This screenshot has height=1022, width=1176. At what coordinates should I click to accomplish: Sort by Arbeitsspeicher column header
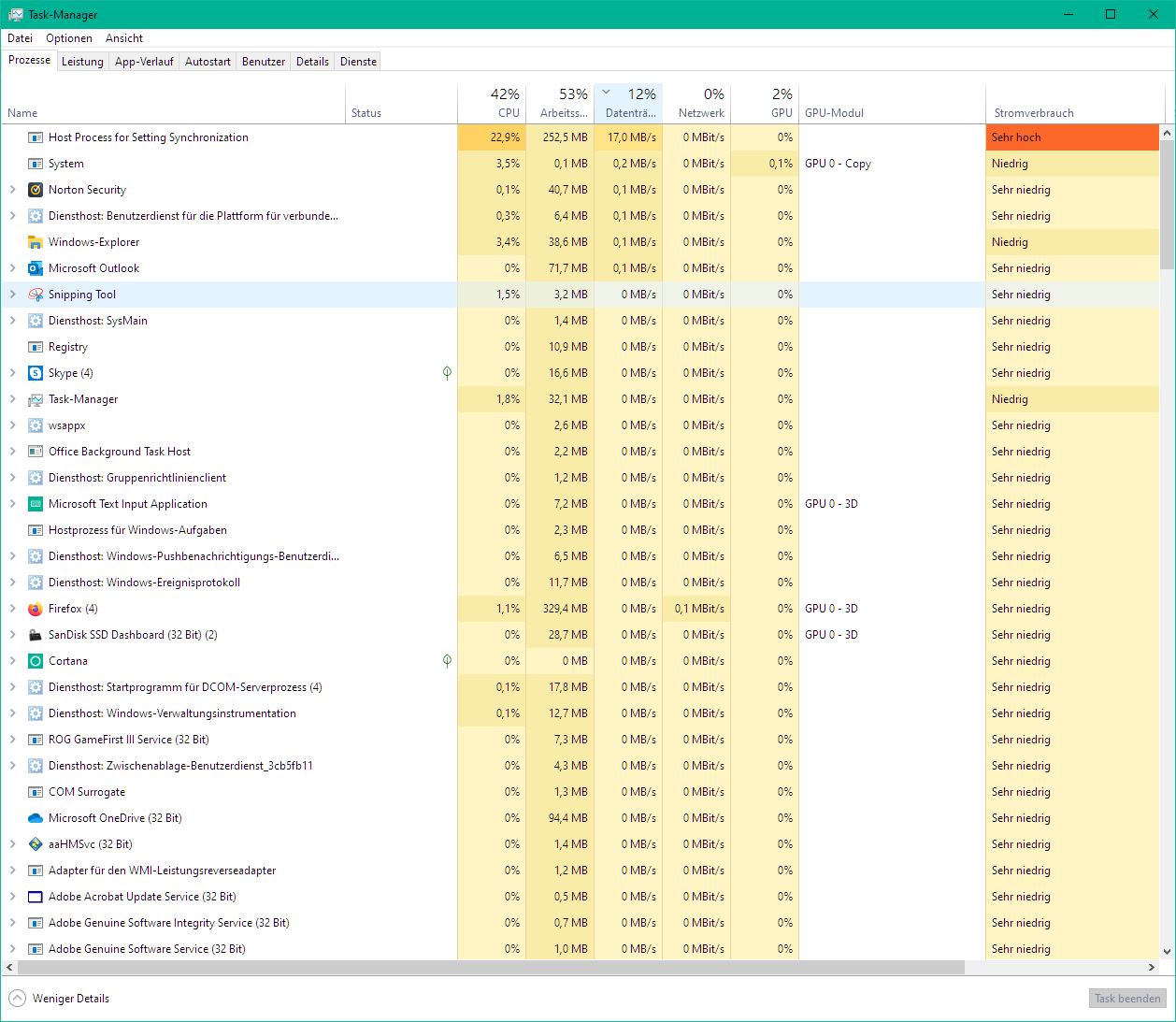click(x=560, y=104)
